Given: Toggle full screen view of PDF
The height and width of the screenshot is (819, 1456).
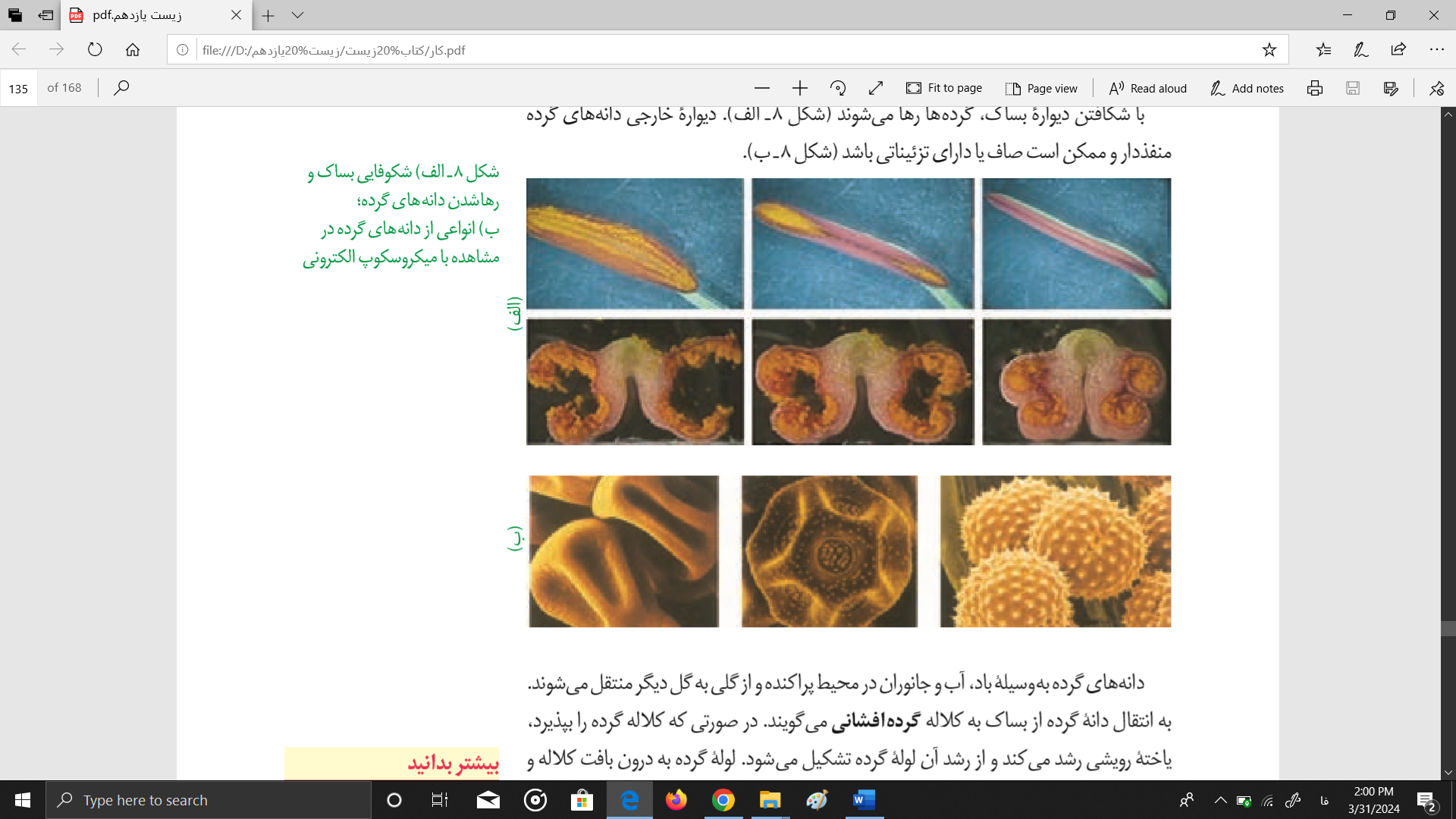Looking at the screenshot, I should pyautogui.click(x=876, y=88).
